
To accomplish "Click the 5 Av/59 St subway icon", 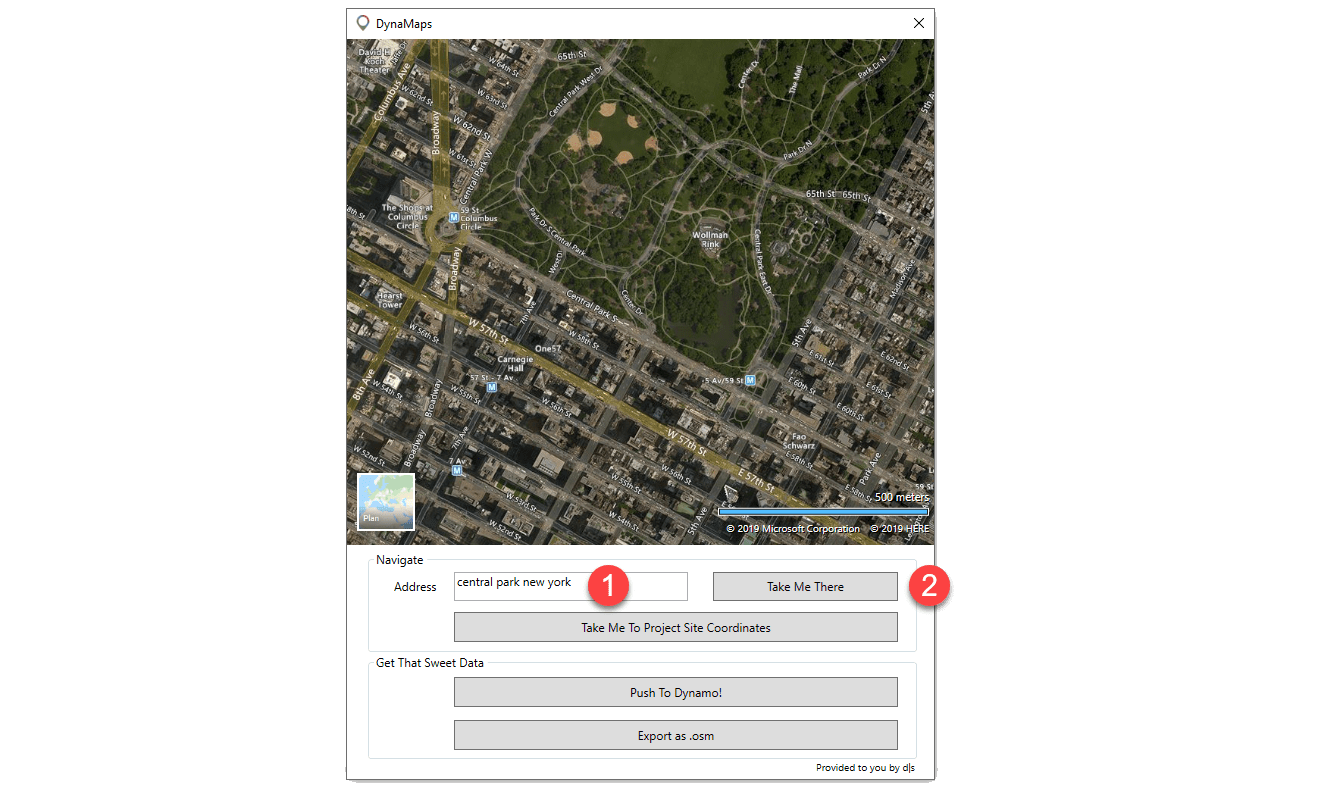I will coord(750,380).
